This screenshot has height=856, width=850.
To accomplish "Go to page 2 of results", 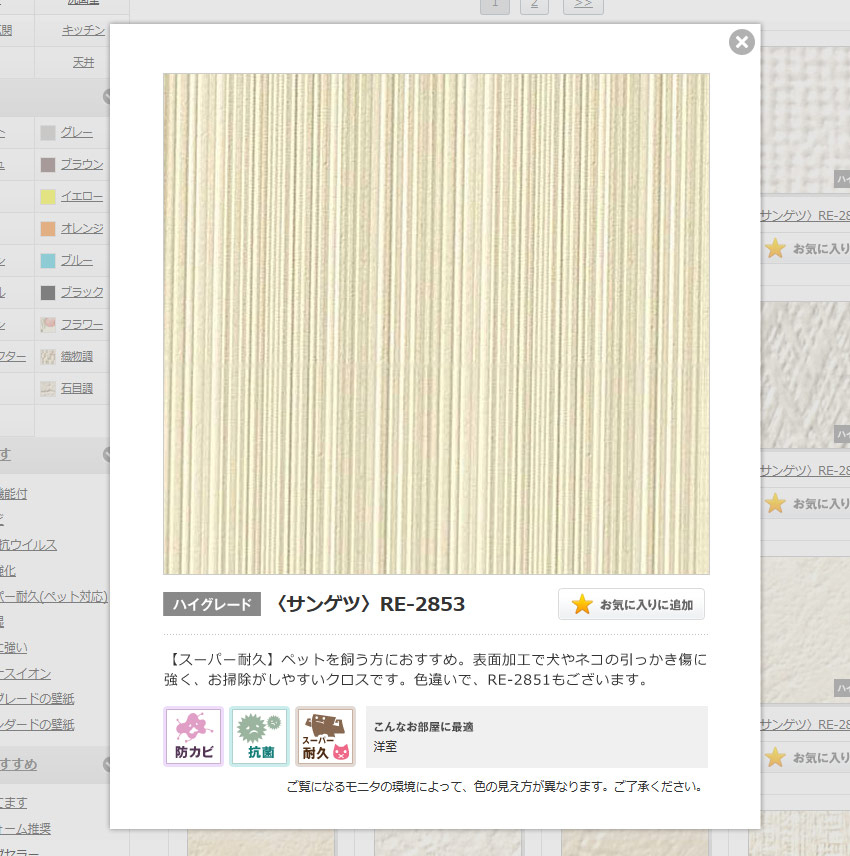I will [x=534, y=5].
